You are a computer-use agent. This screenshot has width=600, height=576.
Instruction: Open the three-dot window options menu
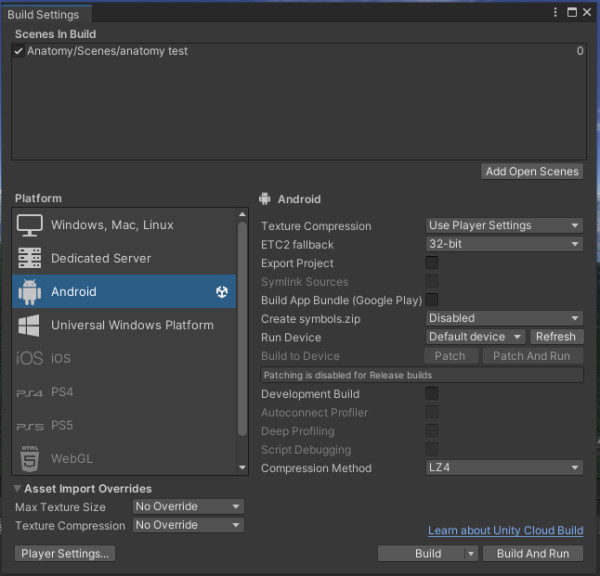555,12
